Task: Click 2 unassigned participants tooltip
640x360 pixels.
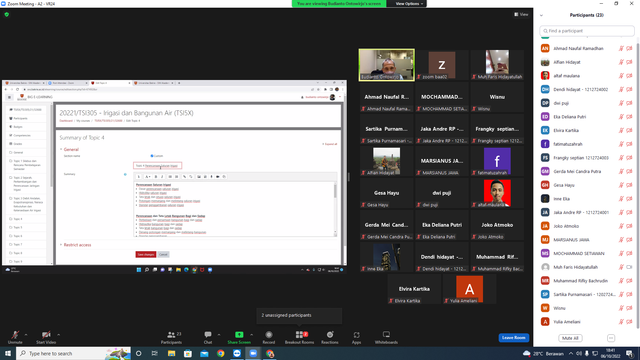Action: (x=299, y=315)
